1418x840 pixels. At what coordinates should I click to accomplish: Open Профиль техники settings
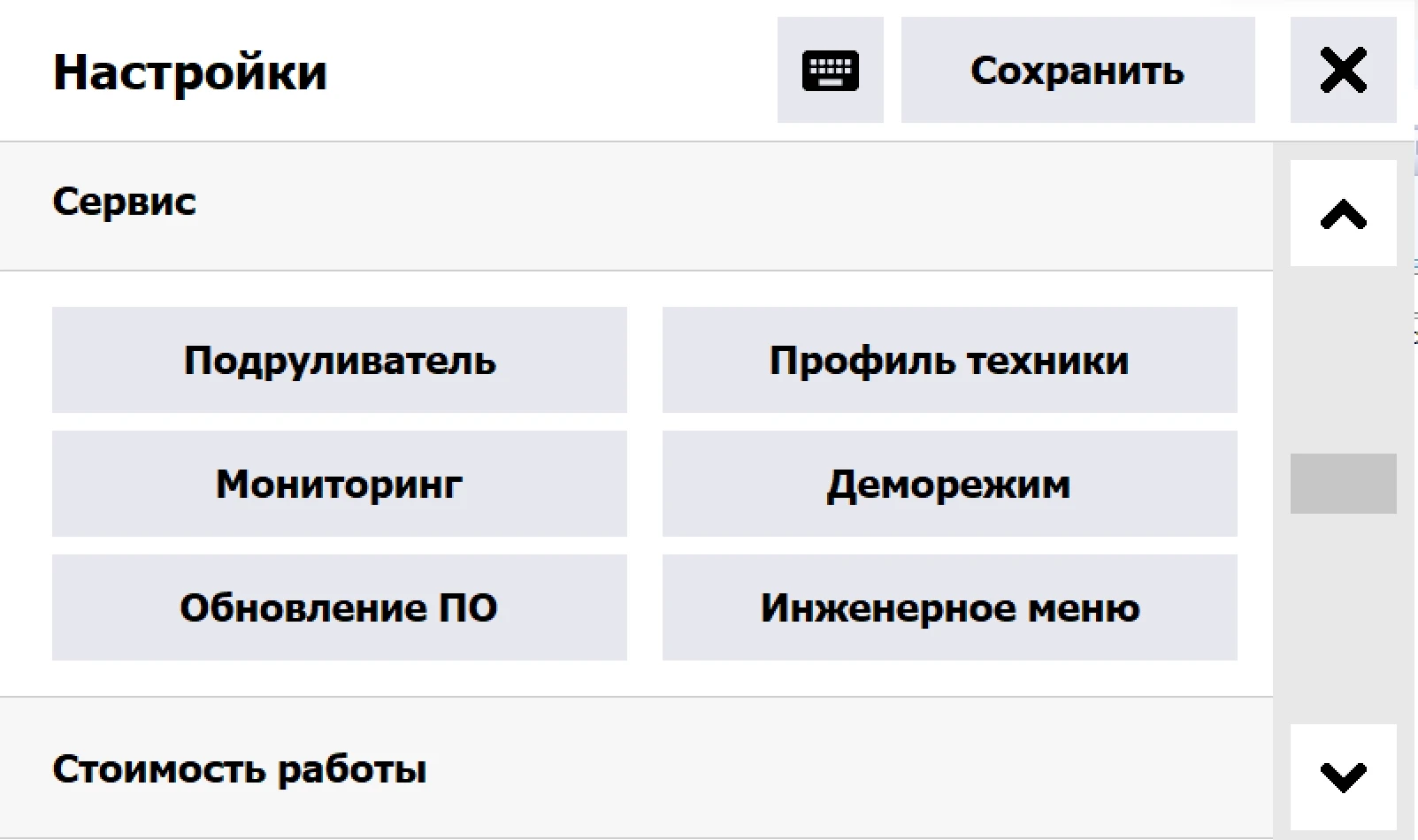point(949,360)
